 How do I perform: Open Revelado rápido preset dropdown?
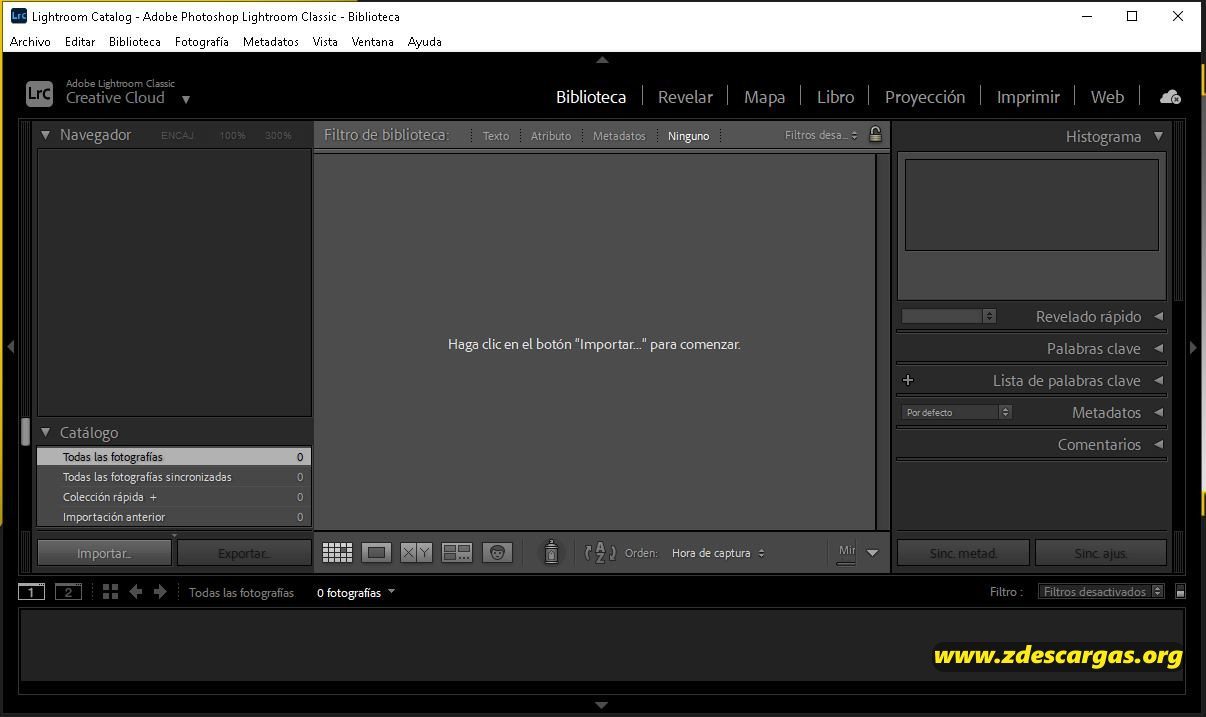click(x=949, y=316)
